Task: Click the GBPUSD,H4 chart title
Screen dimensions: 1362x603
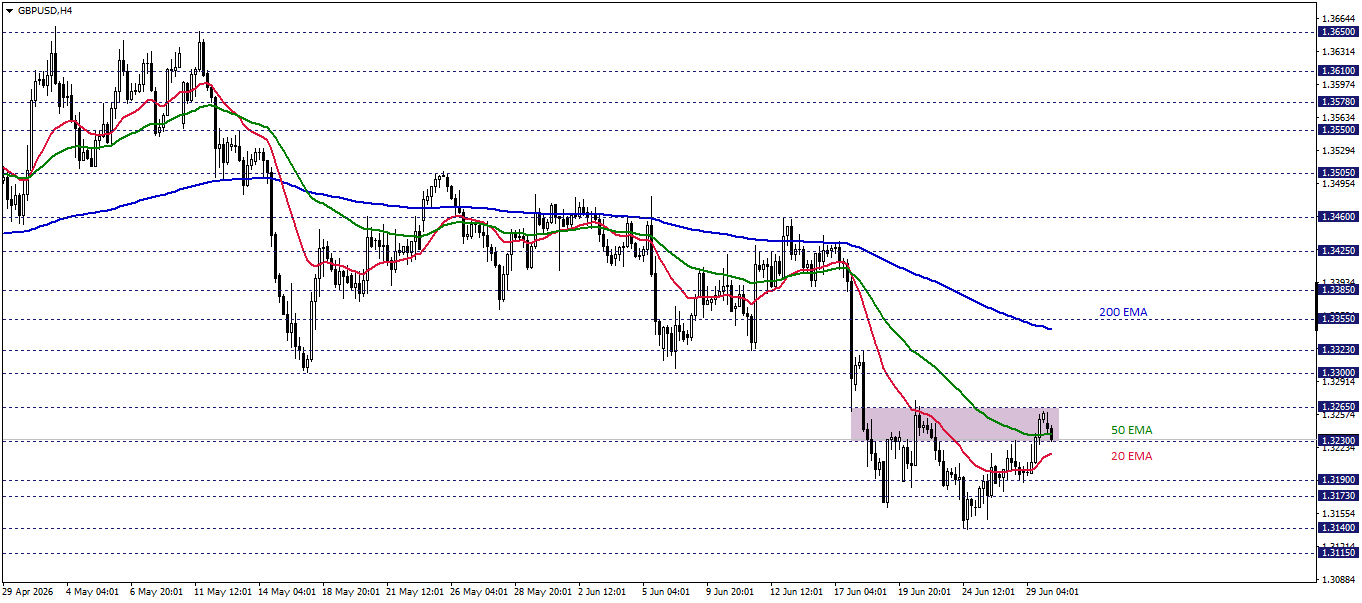Action: pos(44,10)
